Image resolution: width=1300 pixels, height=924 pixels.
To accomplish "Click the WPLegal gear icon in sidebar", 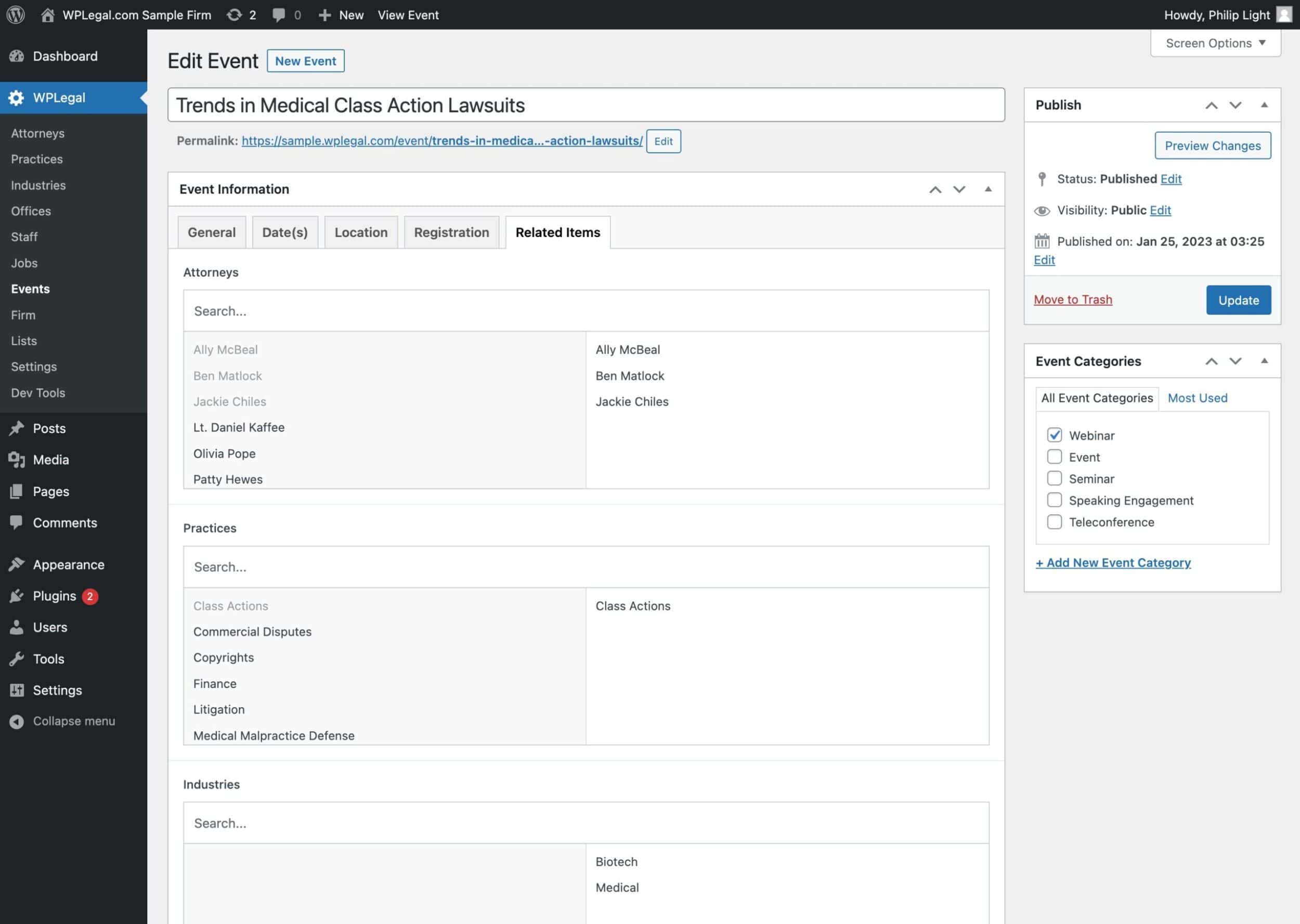I will [x=17, y=97].
